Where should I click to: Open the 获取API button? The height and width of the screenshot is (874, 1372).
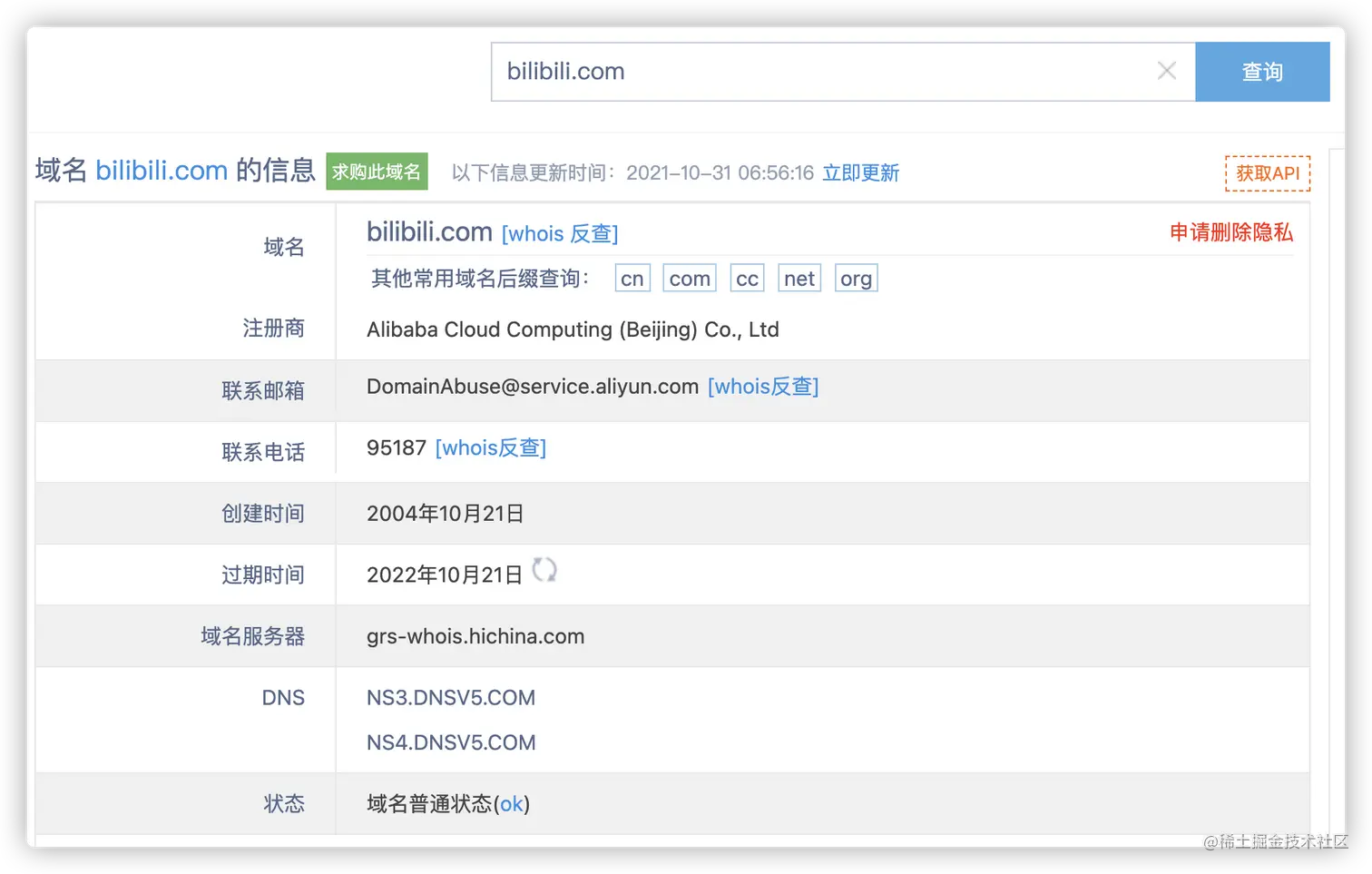pyautogui.click(x=1268, y=173)
